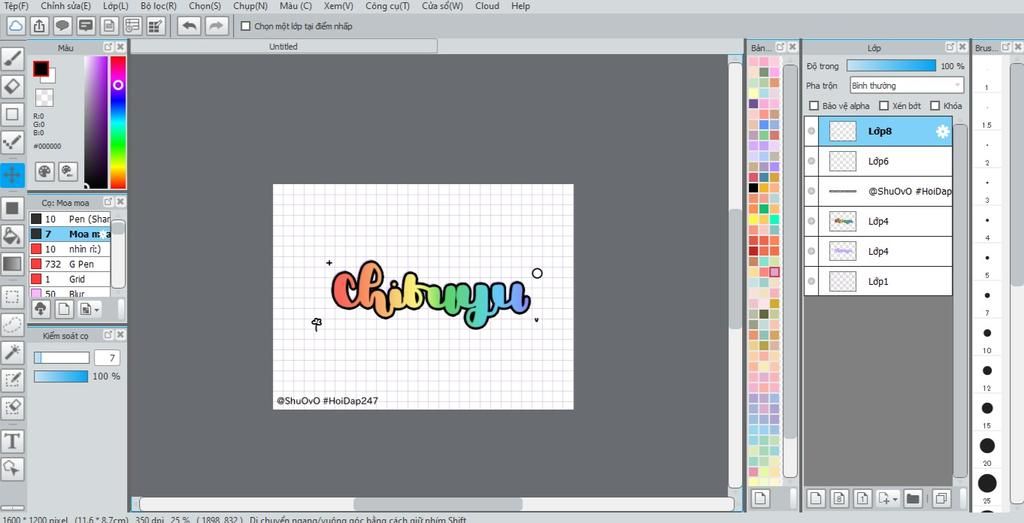Screen dimensions: 1024x523
Task: Click the hue color slider bar
Action: click(118, 122)
